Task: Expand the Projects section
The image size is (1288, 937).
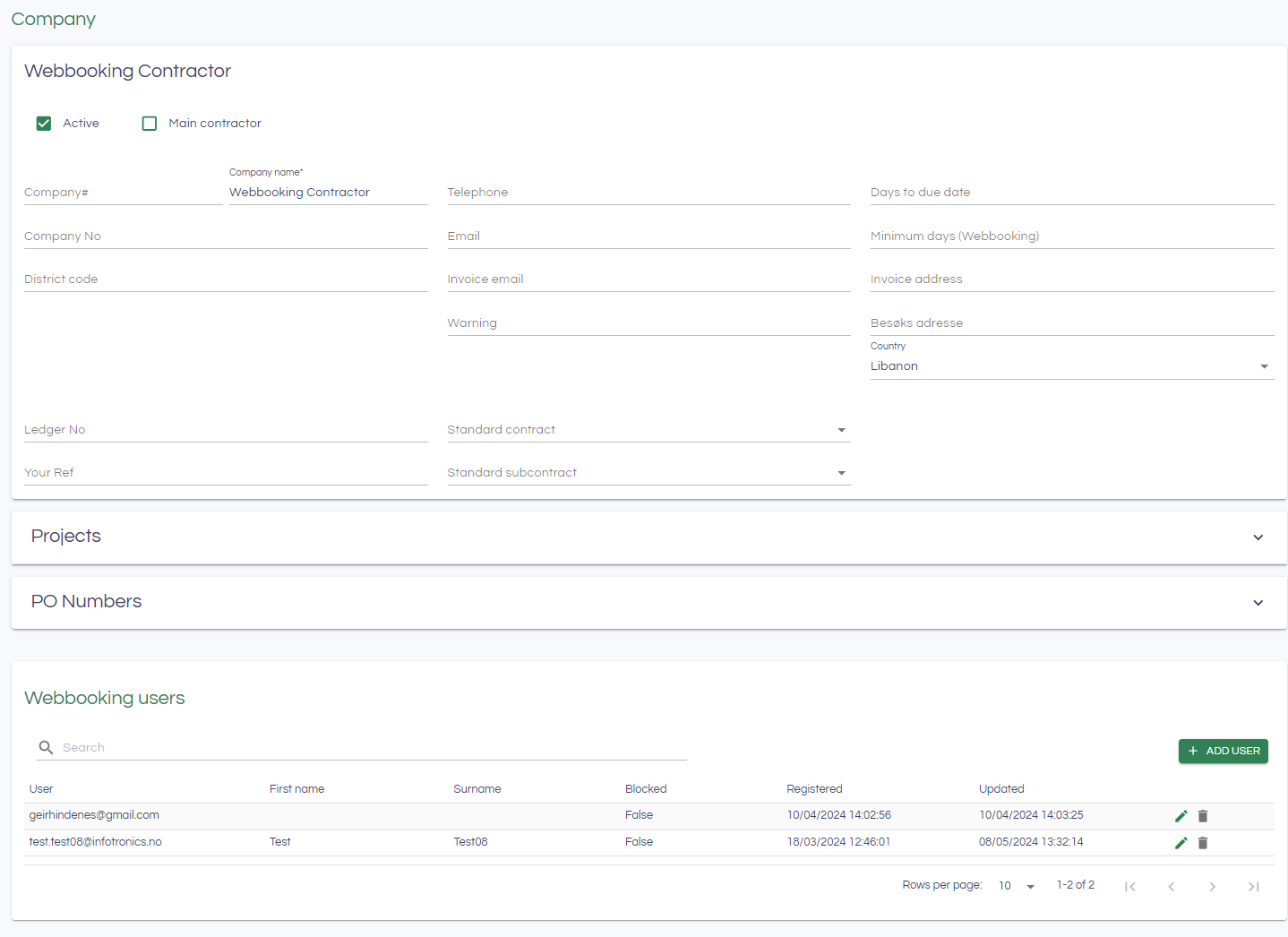Action: point(1258,537)
